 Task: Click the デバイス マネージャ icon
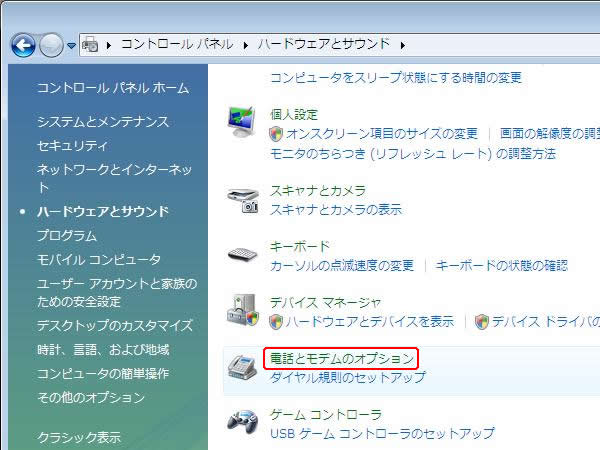243,310
